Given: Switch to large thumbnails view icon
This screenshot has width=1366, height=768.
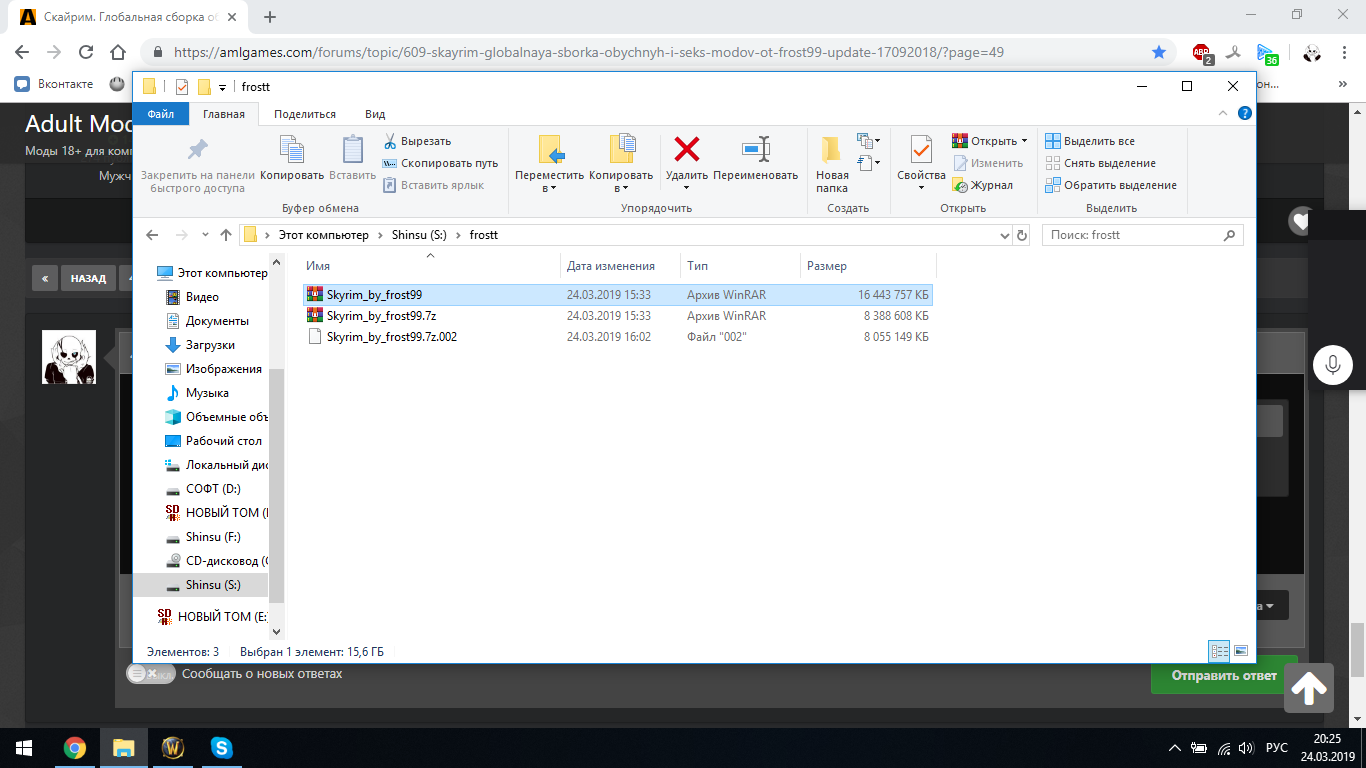Looking at the screenshot, I should [1241, 651].
